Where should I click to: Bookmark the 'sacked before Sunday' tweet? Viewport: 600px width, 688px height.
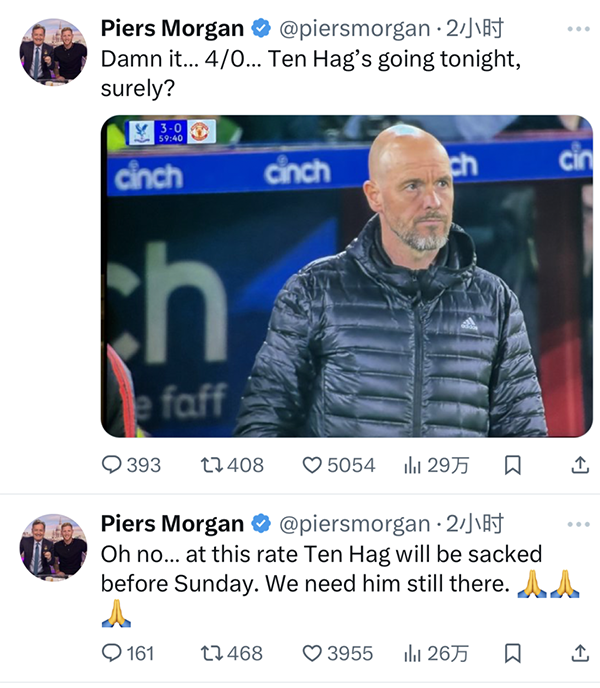pyautogui.click(x=512, y=653)
